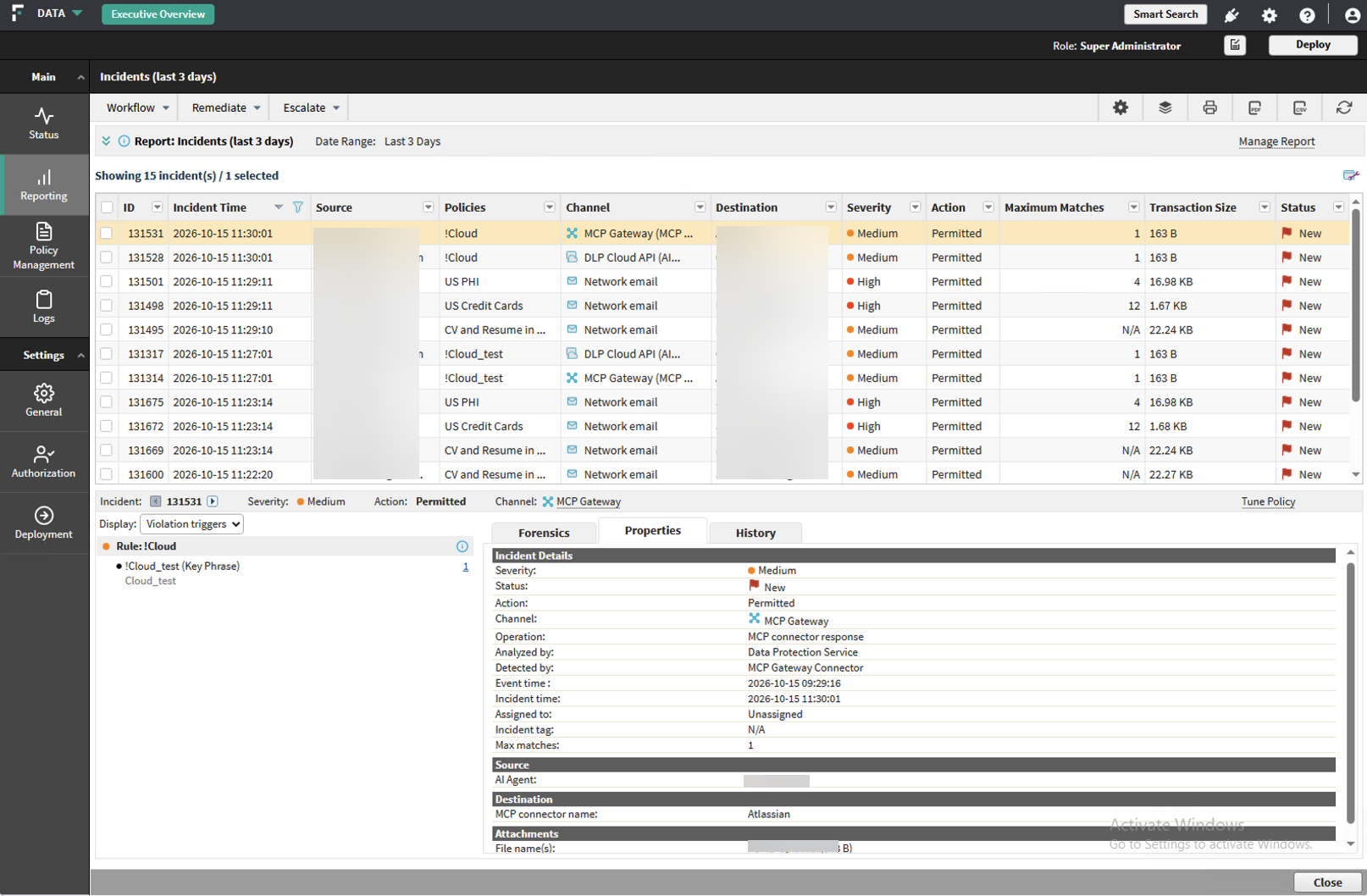Go to next incident arrow
The height and width of the screenshot is (896, 1367).
[x=213, y=501]
